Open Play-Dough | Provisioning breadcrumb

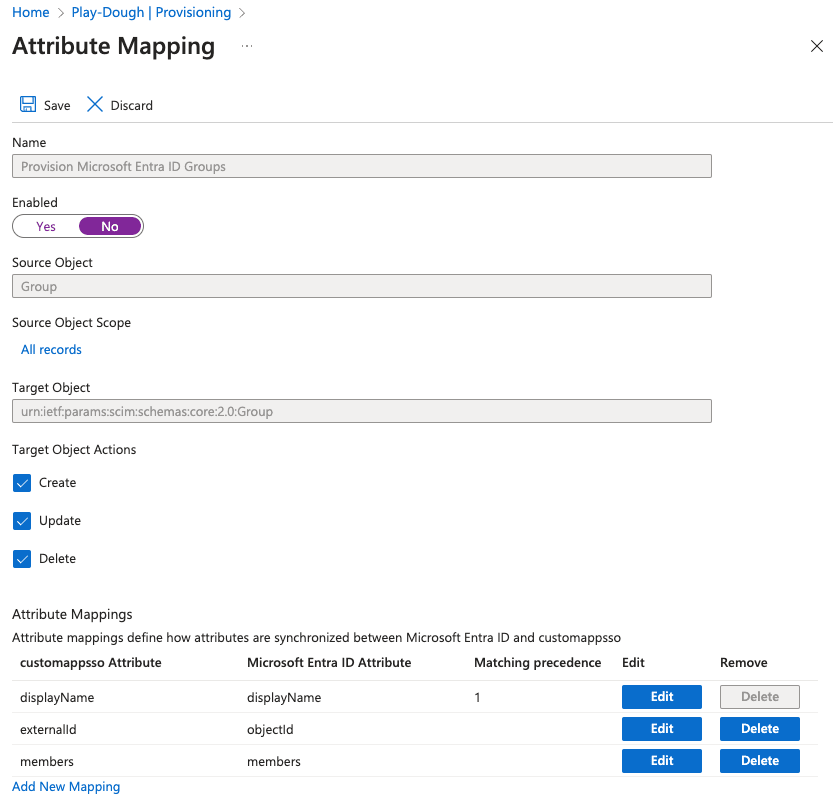coord(151,12)
